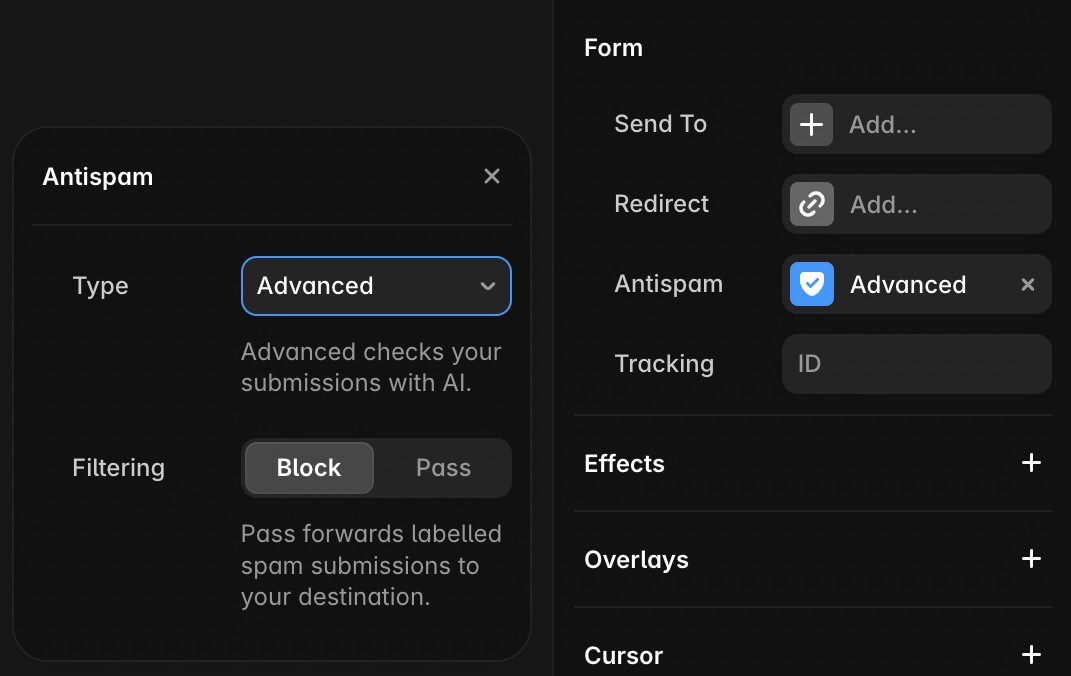Add a Cursor item with plus
This screenshot has width=1071, height=676.
pyautogui.click(x=1031, y=655)
